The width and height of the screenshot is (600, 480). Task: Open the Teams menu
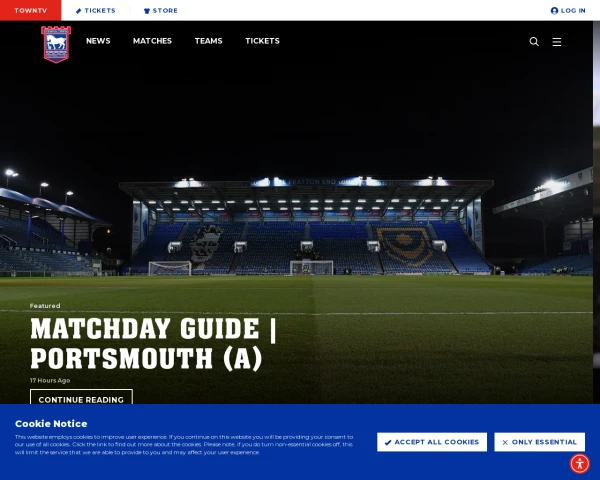coord(209,41)
